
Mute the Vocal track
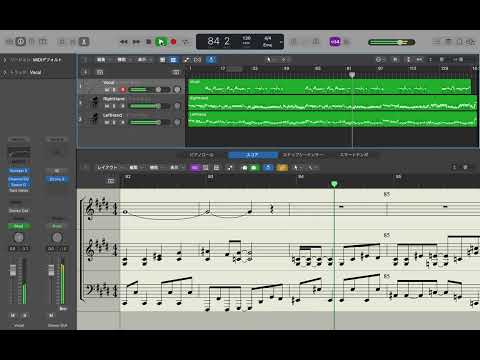[107, 90]
